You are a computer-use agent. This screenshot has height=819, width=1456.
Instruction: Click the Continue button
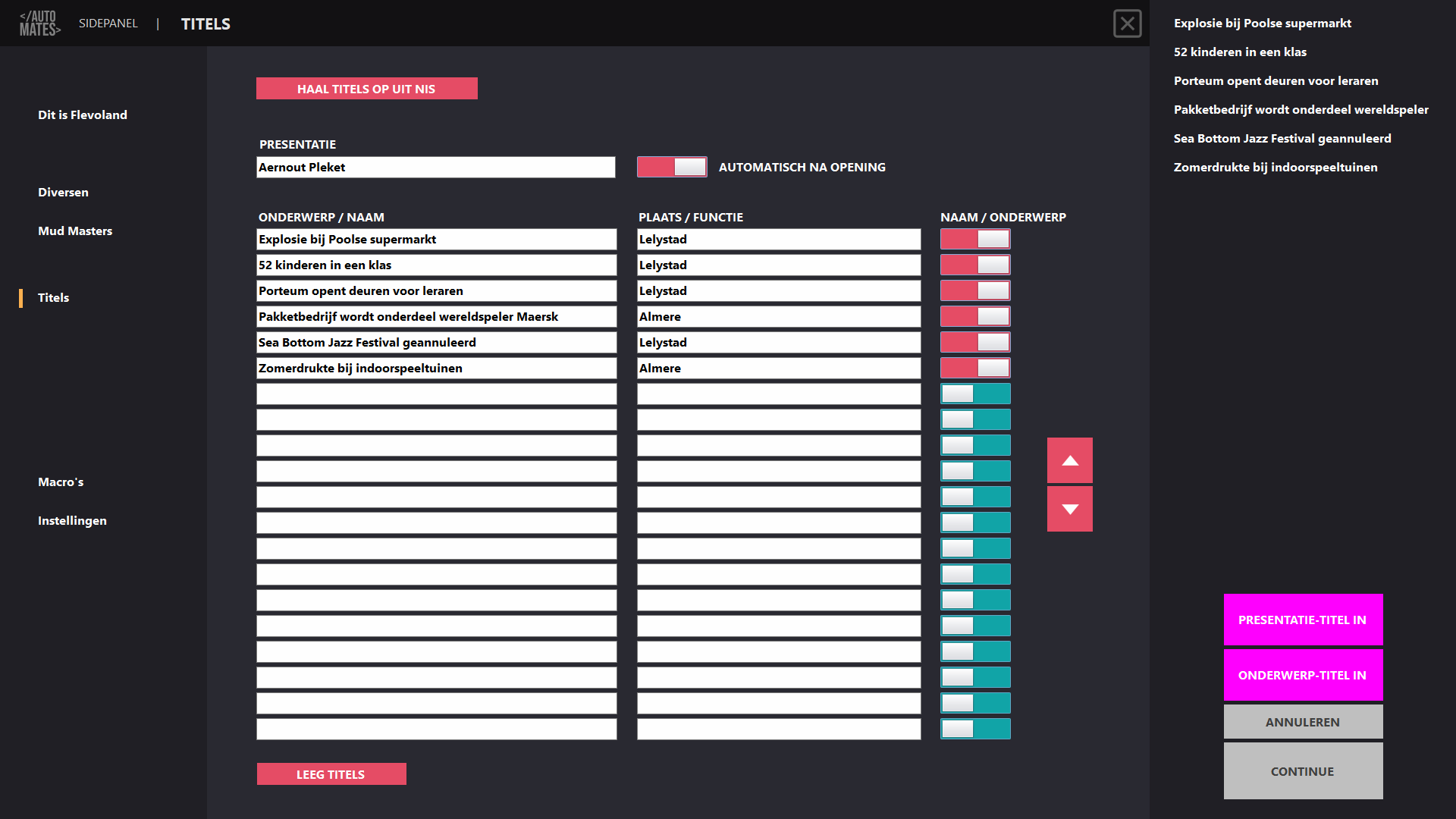pyautogui.click(x=1303, y=771)
